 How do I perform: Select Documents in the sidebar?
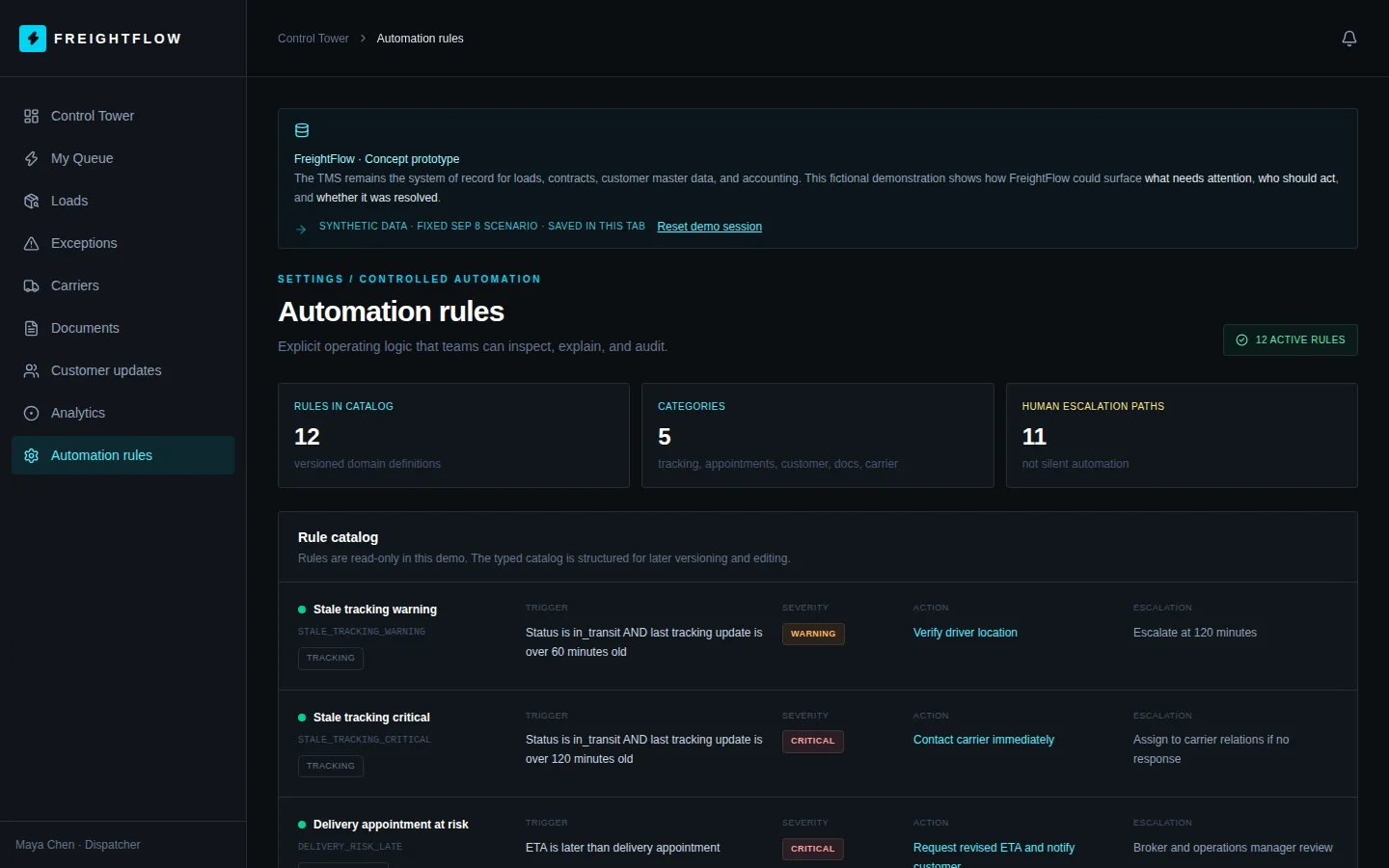123,328
